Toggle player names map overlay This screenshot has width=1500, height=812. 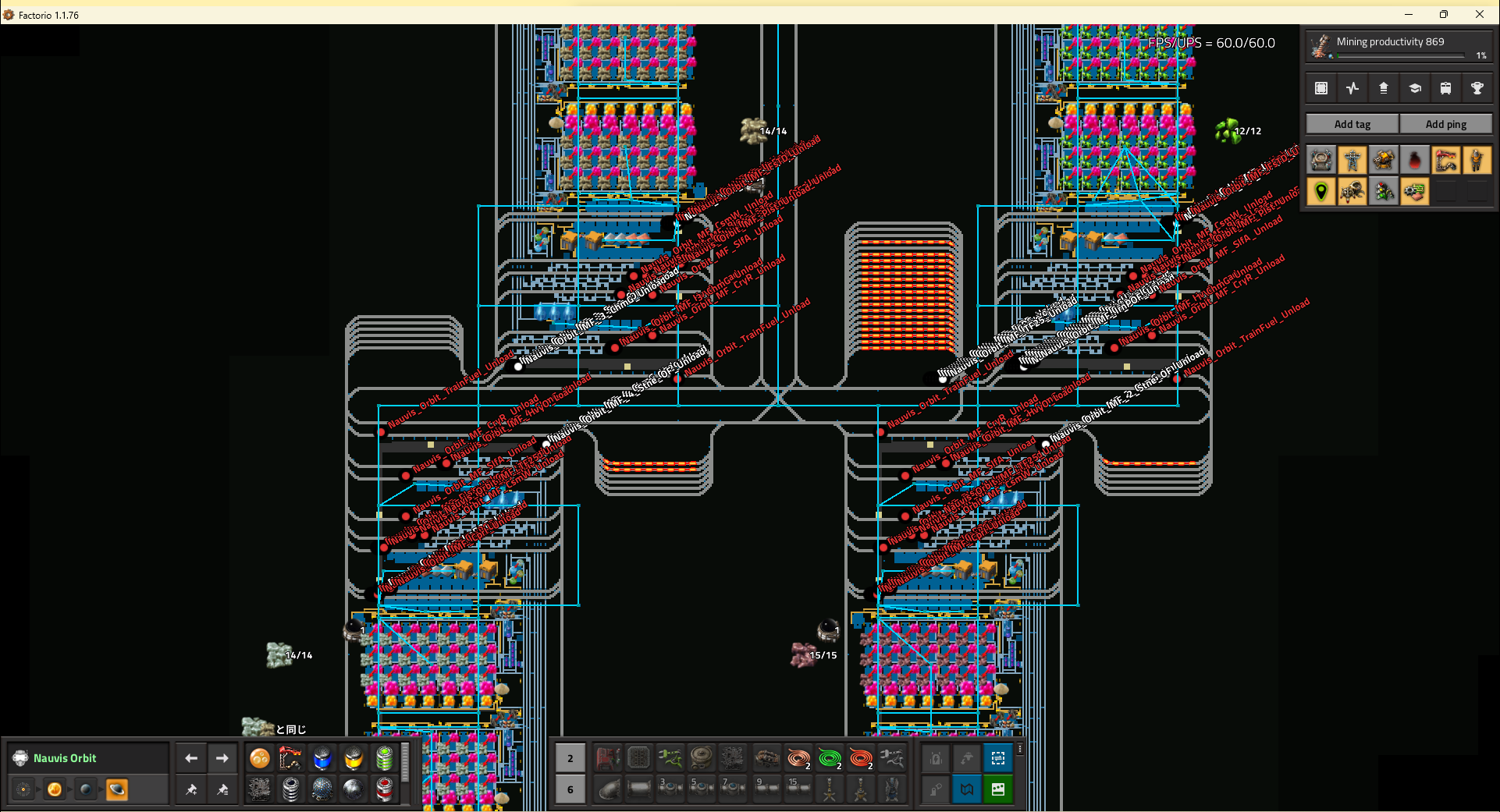click(1477, 160)
